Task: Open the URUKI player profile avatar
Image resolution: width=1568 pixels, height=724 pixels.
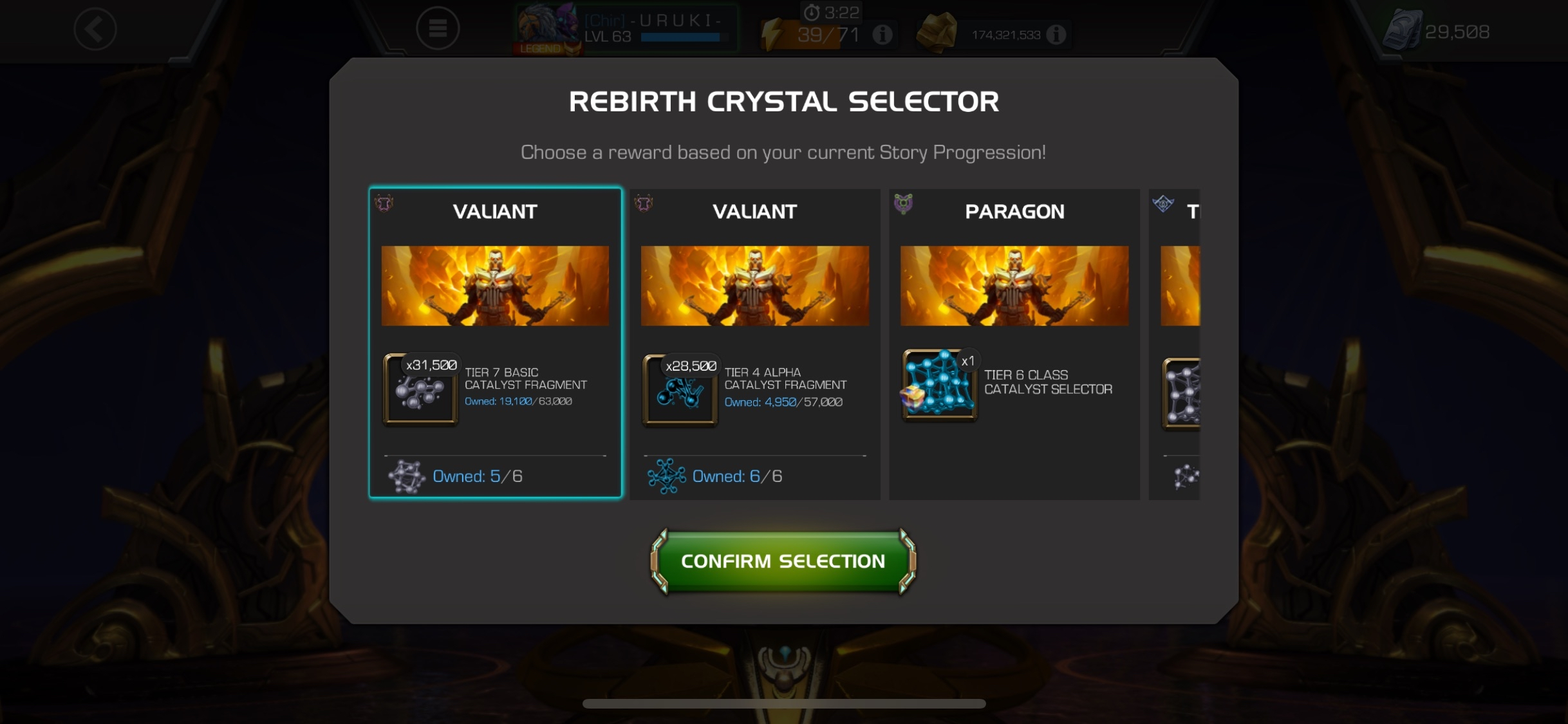Action: click(547, 28)
